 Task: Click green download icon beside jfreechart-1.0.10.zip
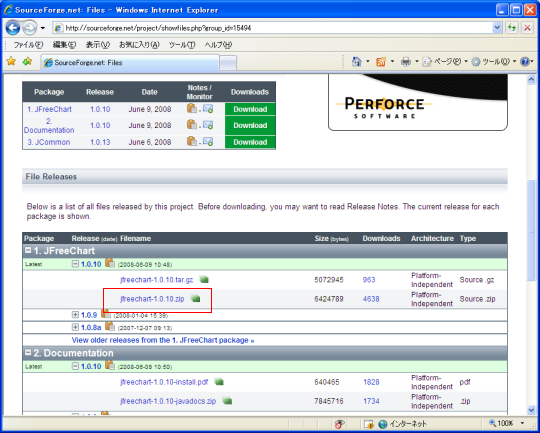(x=195, y=299)
